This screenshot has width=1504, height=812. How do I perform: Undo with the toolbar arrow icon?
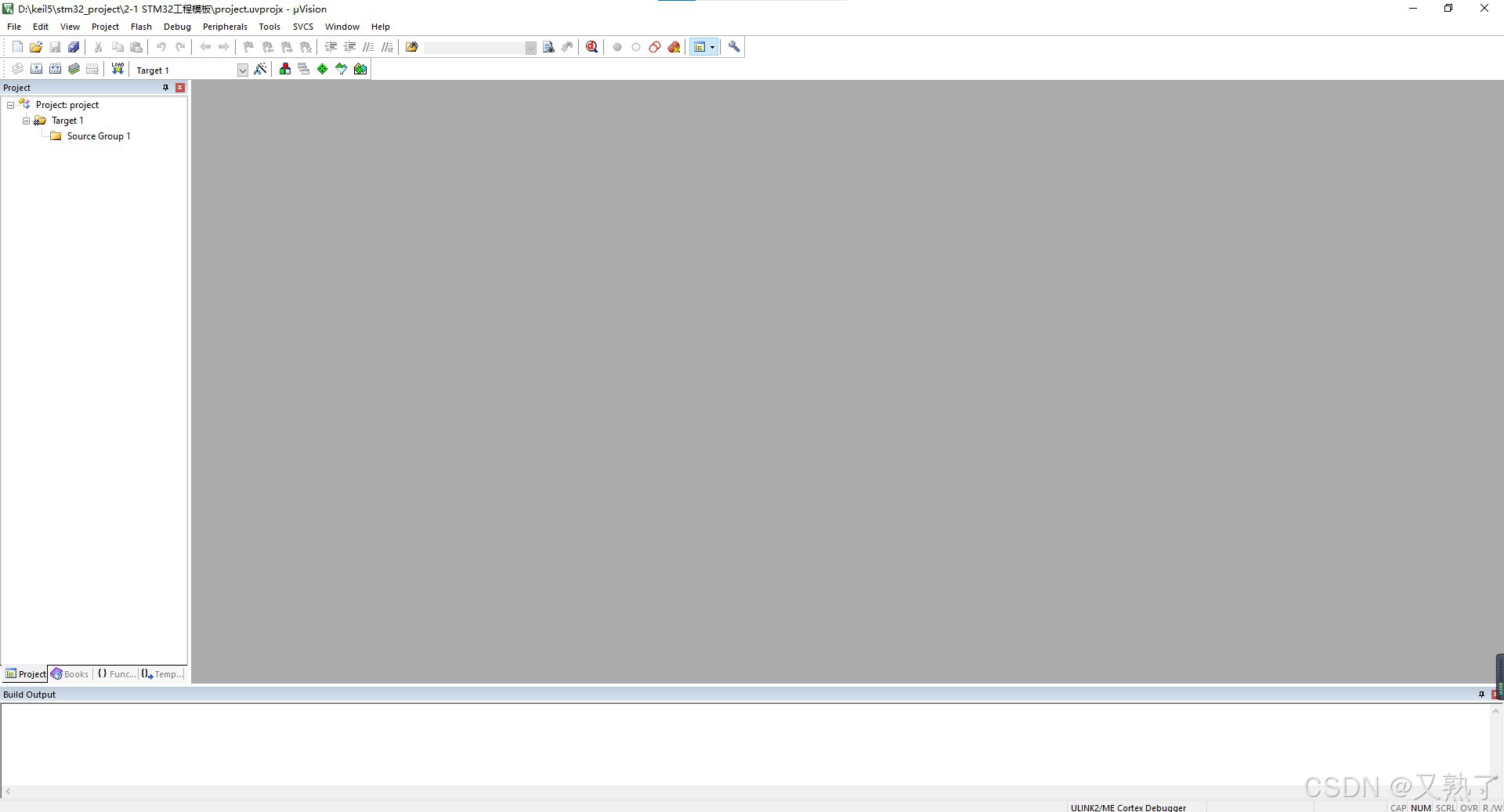(161, 47)
